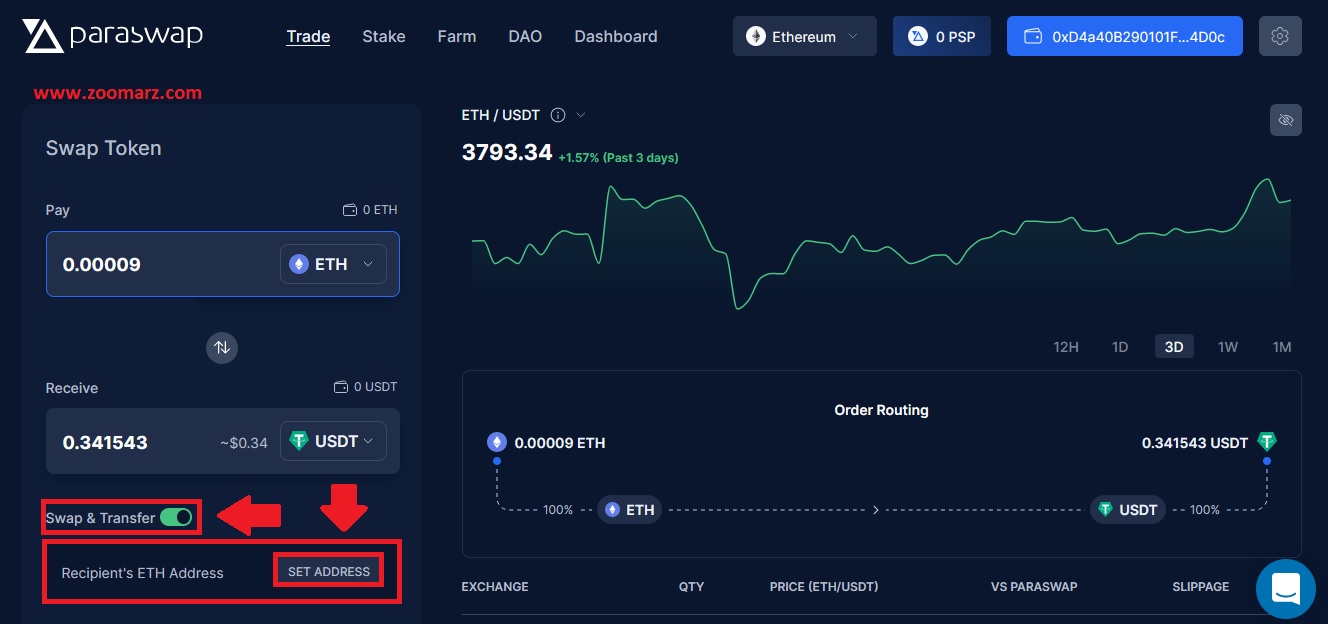
Task: Hide the price chart with eye icon
Action: coord(1286,120)
